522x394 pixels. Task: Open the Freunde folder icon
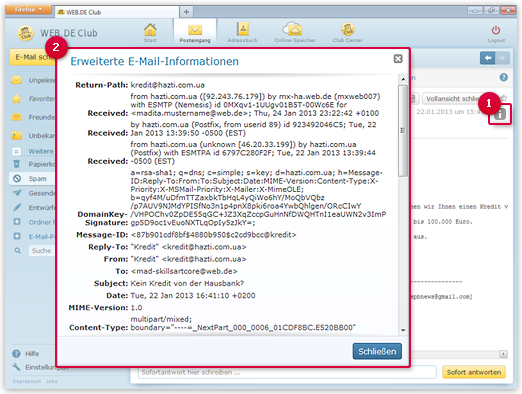pos(17,117)
